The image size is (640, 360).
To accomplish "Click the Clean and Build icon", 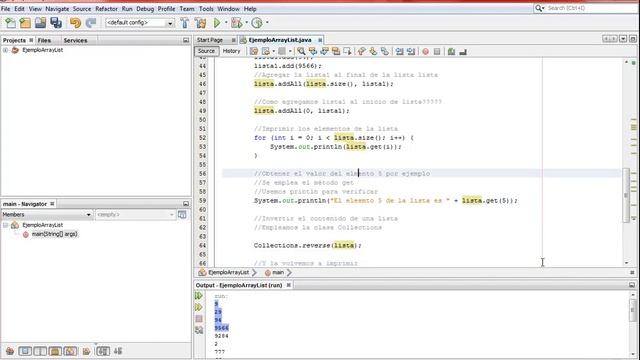I will click(x=200, y=23).
